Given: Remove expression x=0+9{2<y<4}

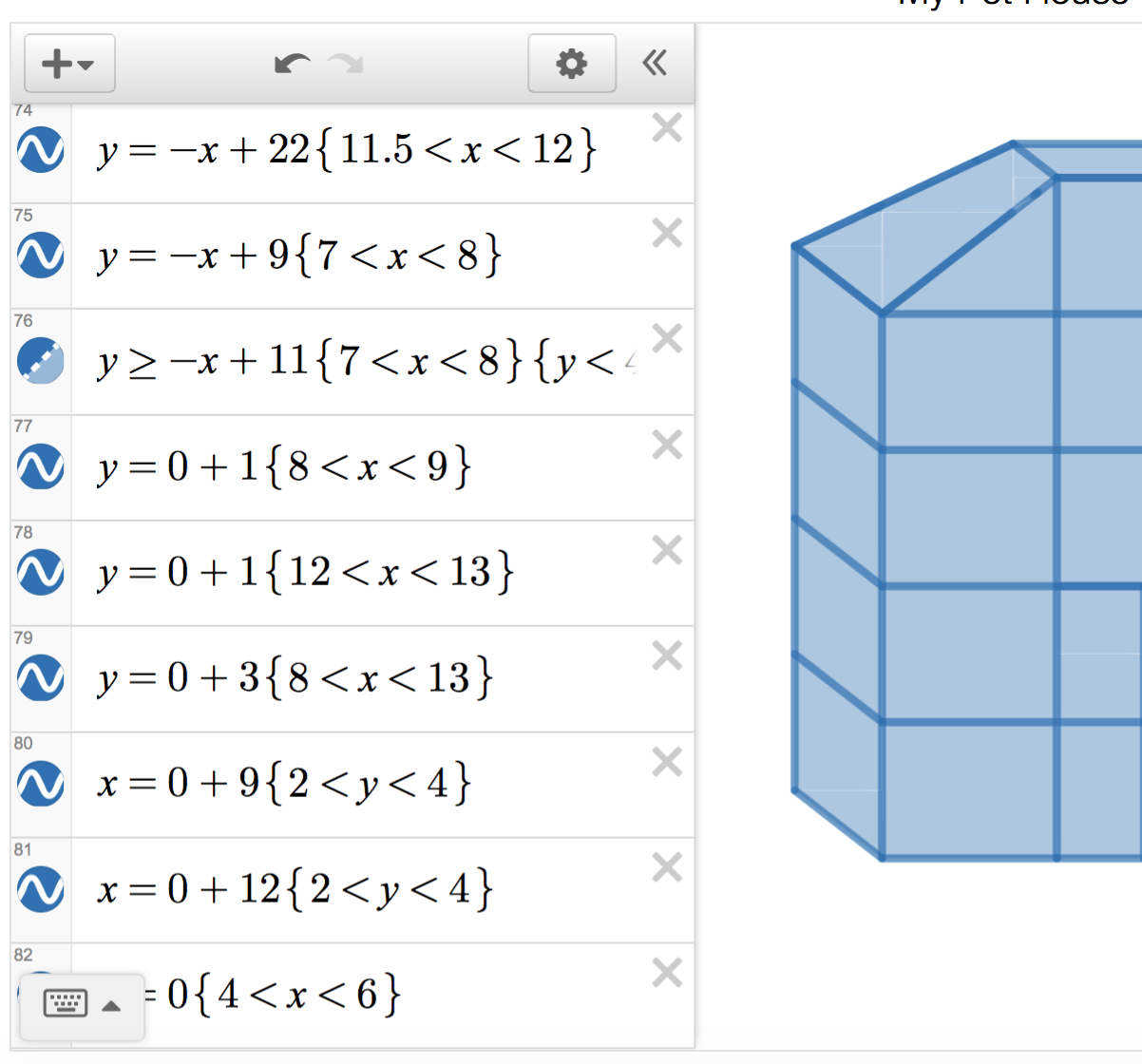Looking at the screenshot, I should tap(667, 762).
